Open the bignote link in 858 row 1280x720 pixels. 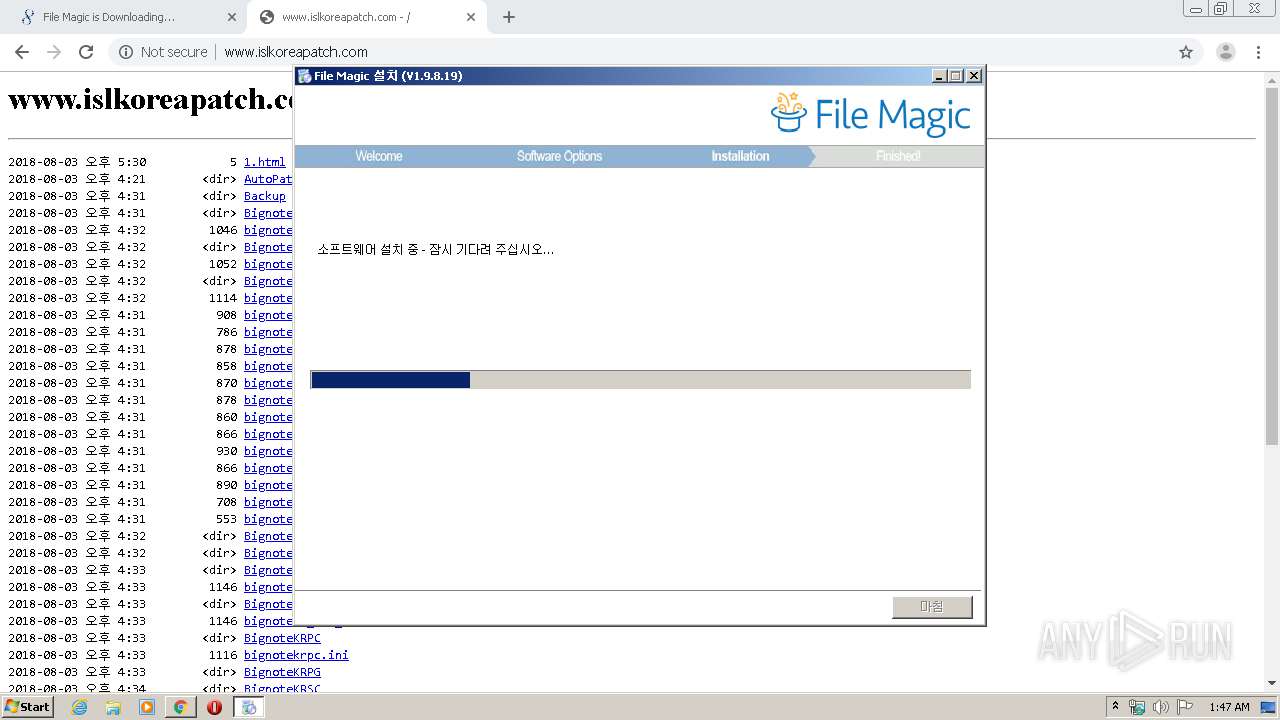click(268, 366)
